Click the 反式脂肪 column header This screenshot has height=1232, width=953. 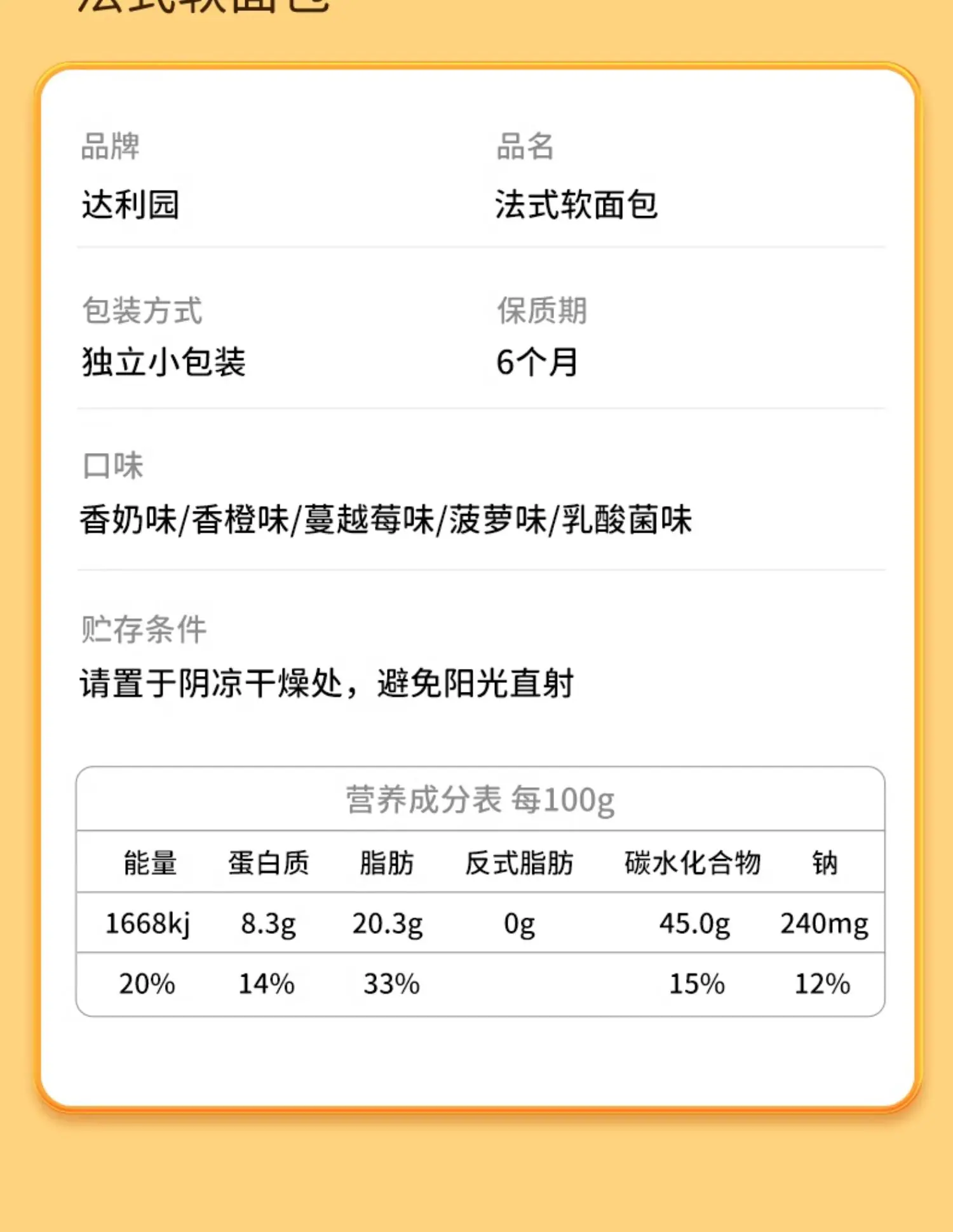pos(519,863)
